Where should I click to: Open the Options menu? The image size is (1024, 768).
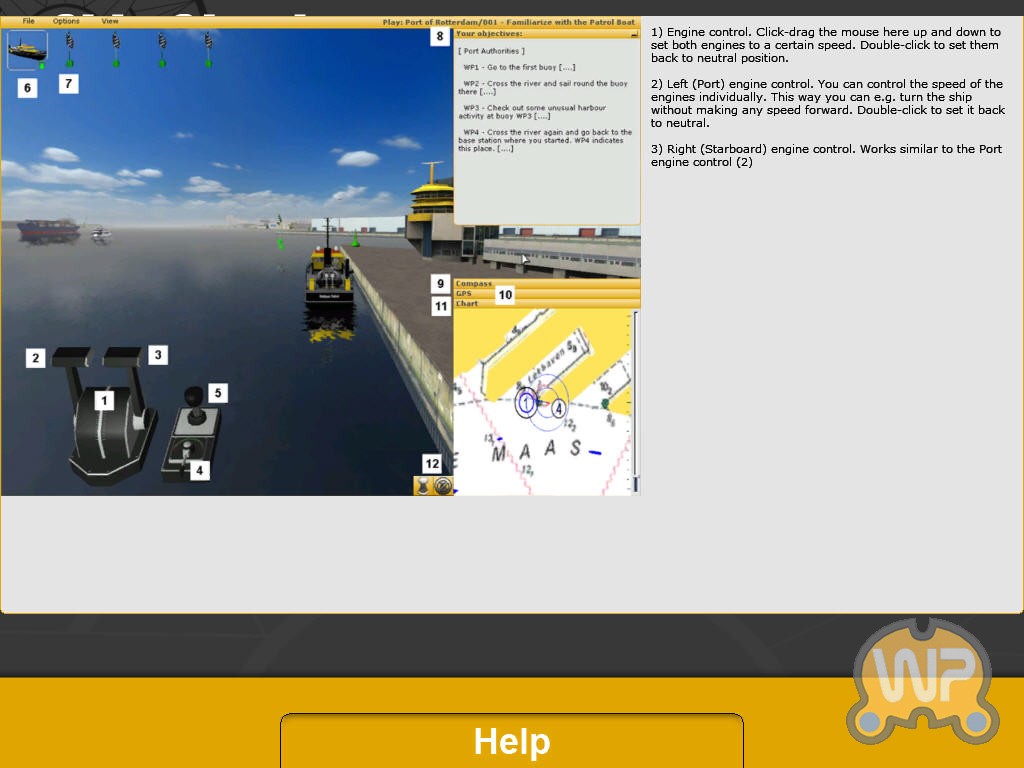(x=66, y=21)
